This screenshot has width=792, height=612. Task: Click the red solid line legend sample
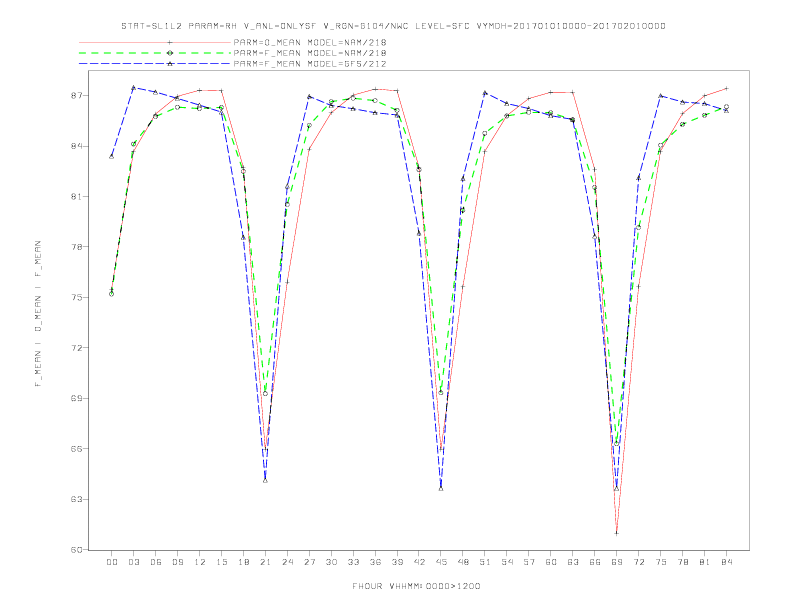(155, 42)
